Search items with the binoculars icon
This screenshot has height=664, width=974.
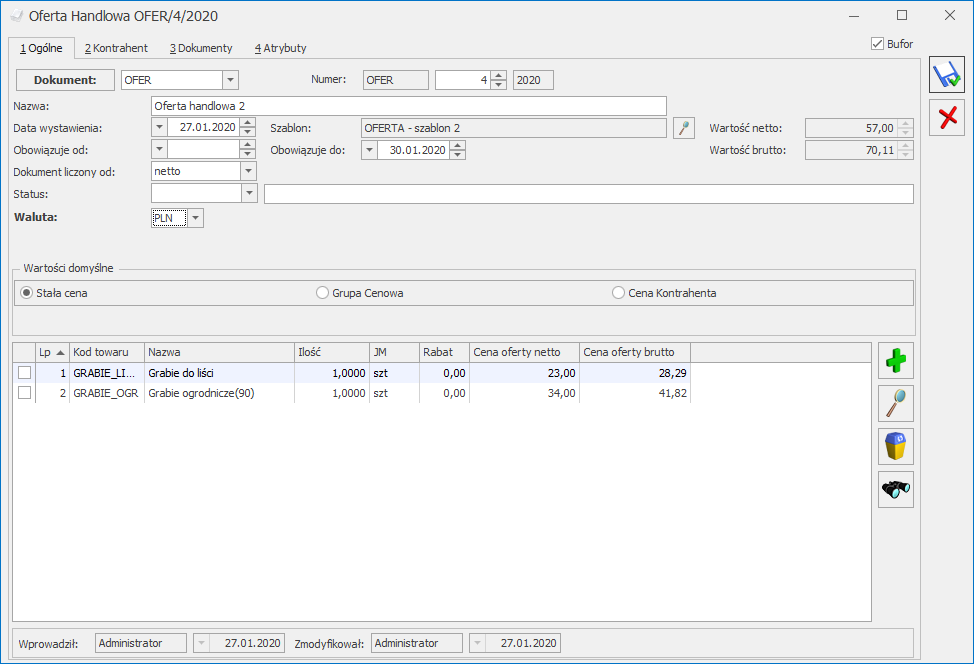tap(895, 489)
